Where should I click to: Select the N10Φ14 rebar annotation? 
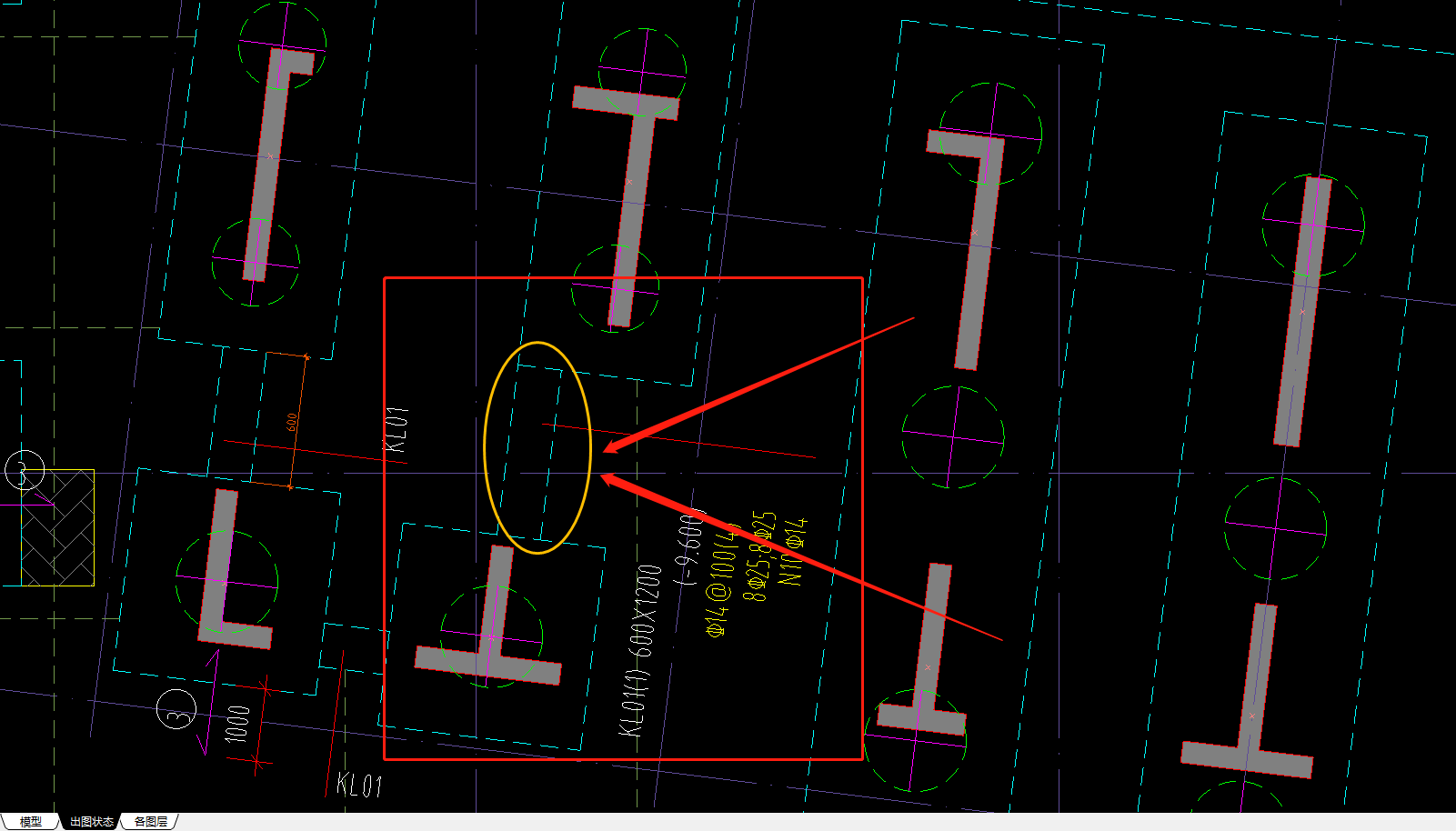[792, 551]
